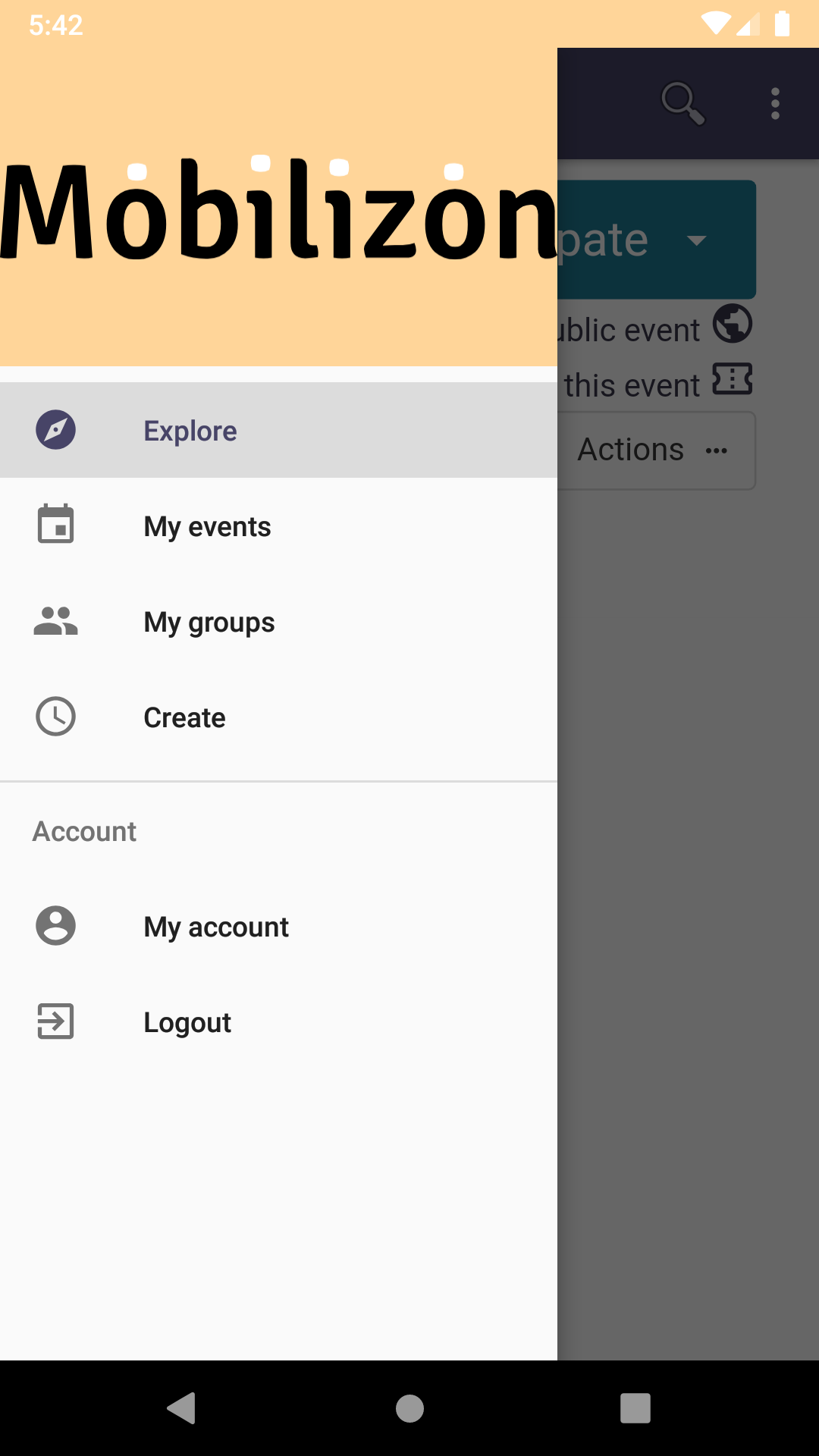This screenshot has width=819, height=1456.
Task: Tap the globe icon by public event
Action: pos(733,324)
